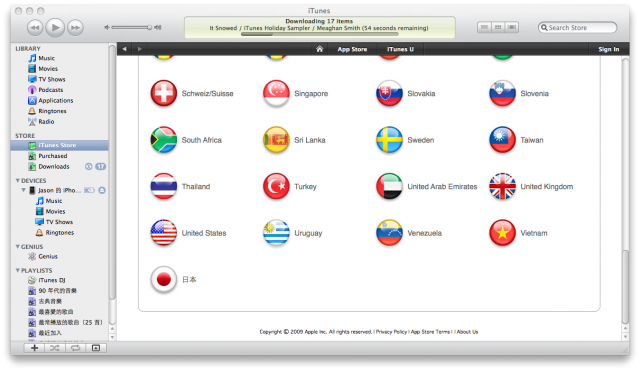The image size is (640, 371).
Task: Click Sign In
Action: tap(609, 49)
